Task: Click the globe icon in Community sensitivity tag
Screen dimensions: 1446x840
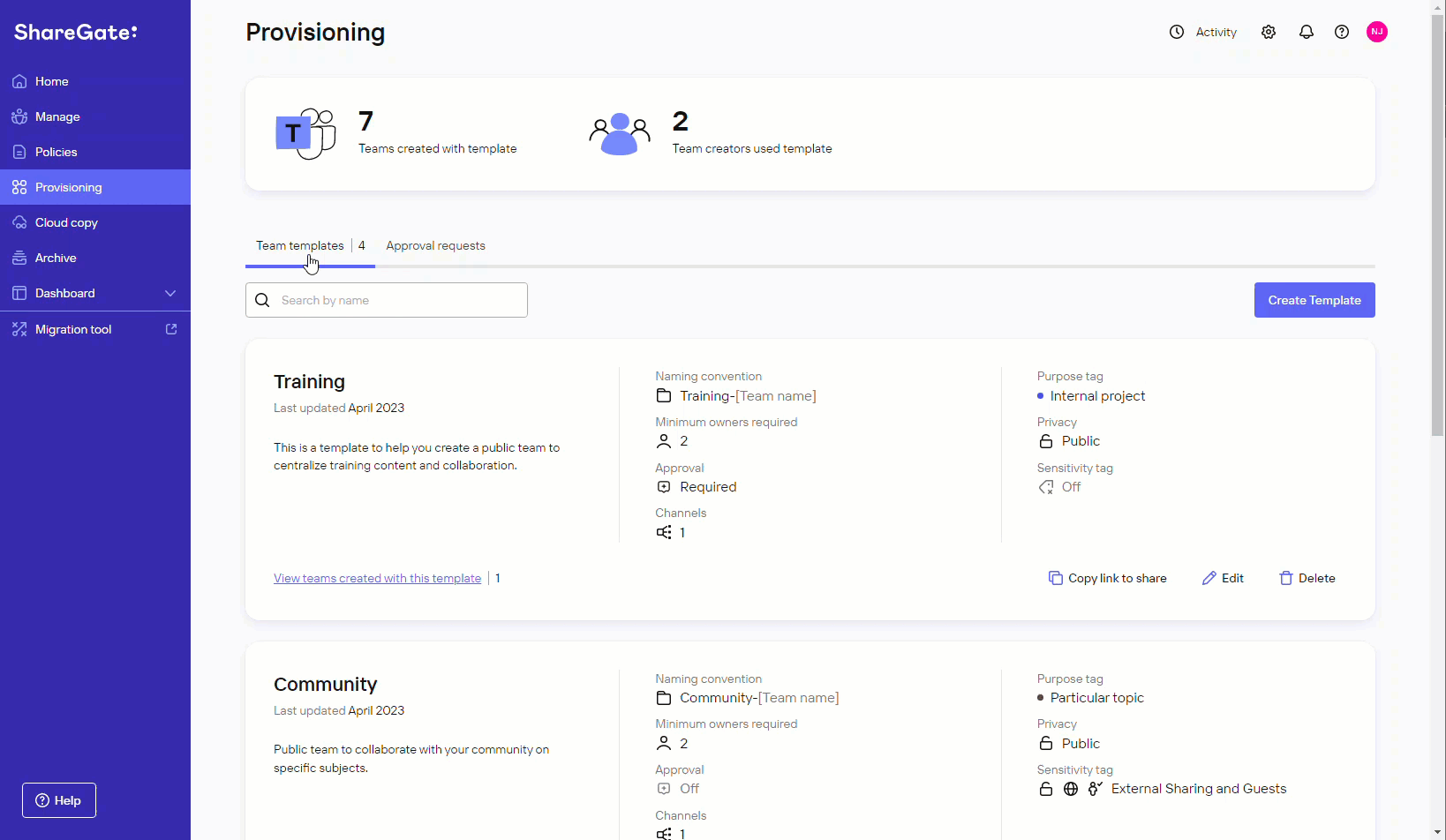Action: 1071,789
